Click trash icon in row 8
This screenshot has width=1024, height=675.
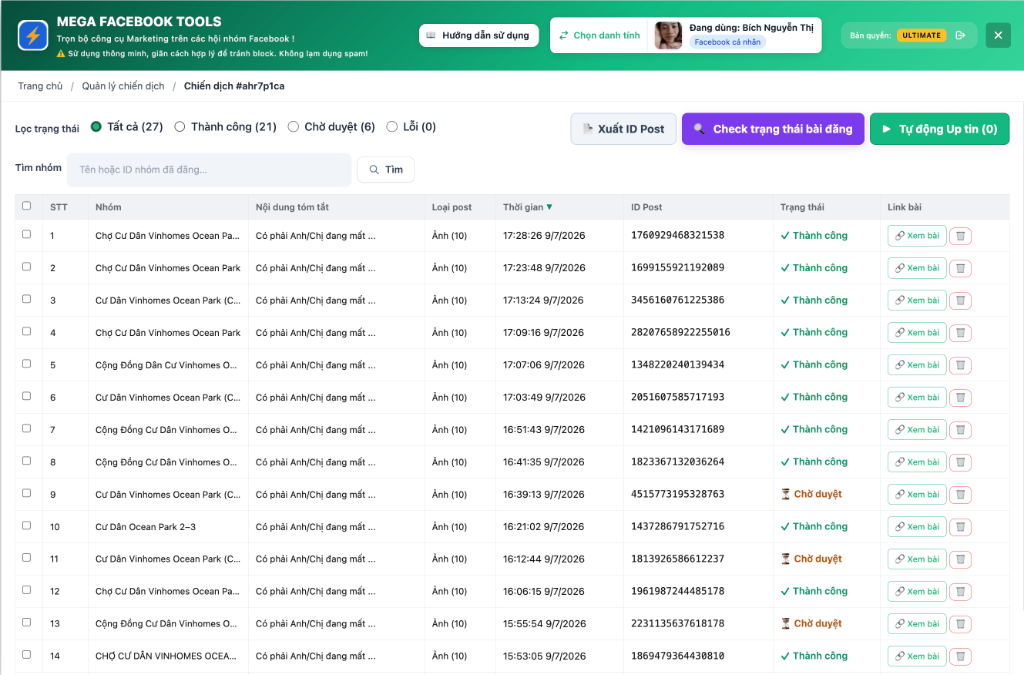click(x=961, y=462)
